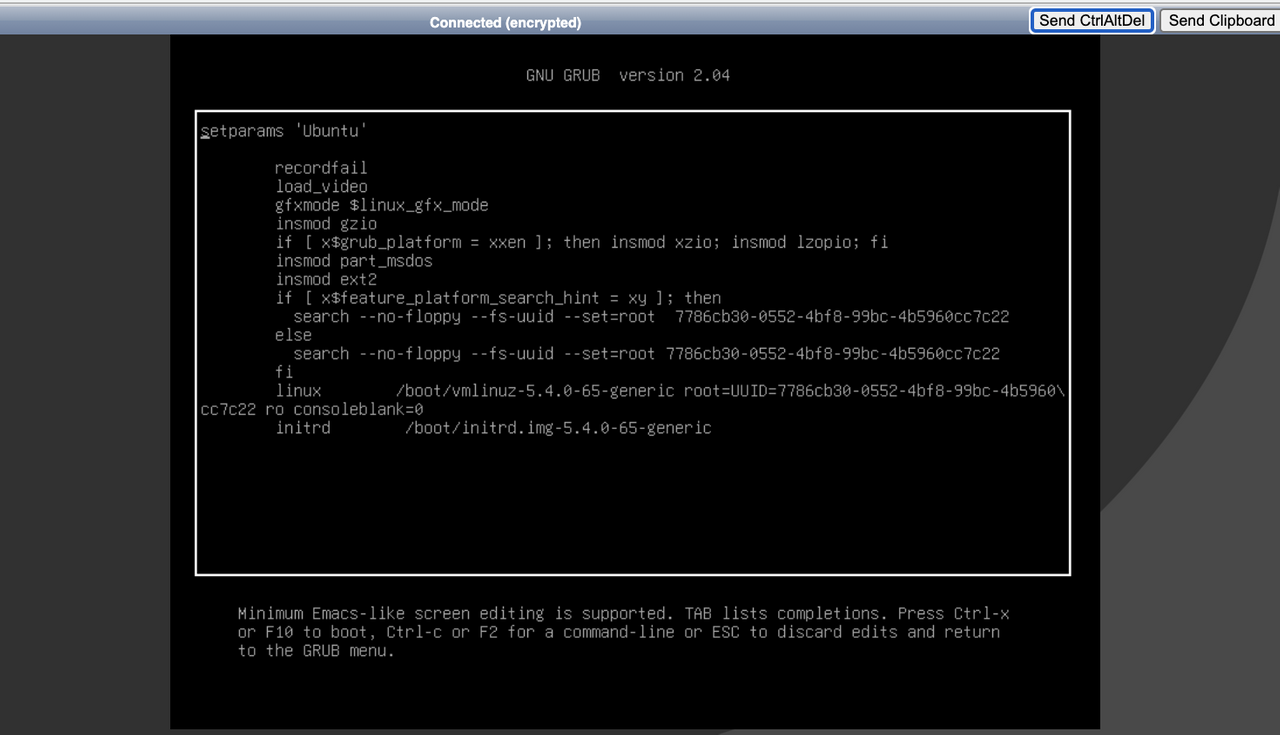Click the 'F10 to boot' help line
This screenshot has height=735, width=1280.
619,632
